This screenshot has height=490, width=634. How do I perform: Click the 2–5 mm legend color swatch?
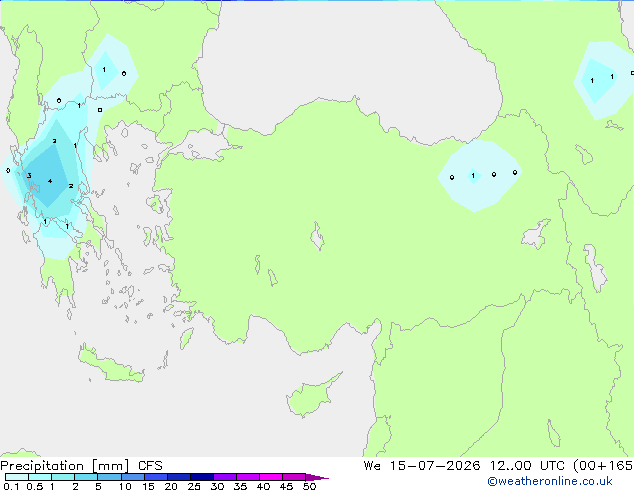tap(86, 477)
